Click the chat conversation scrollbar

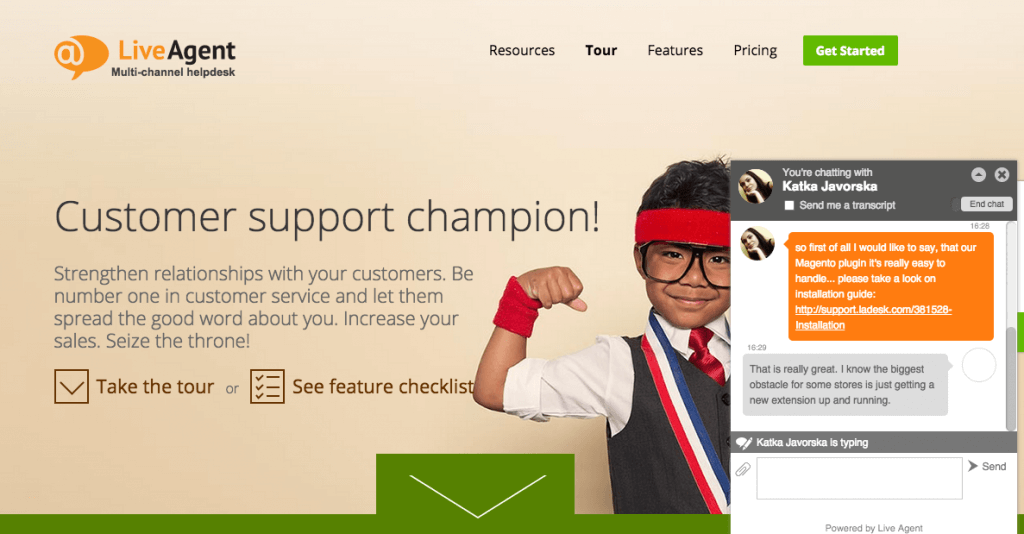pyautogui.click(x=1011, y=326)
